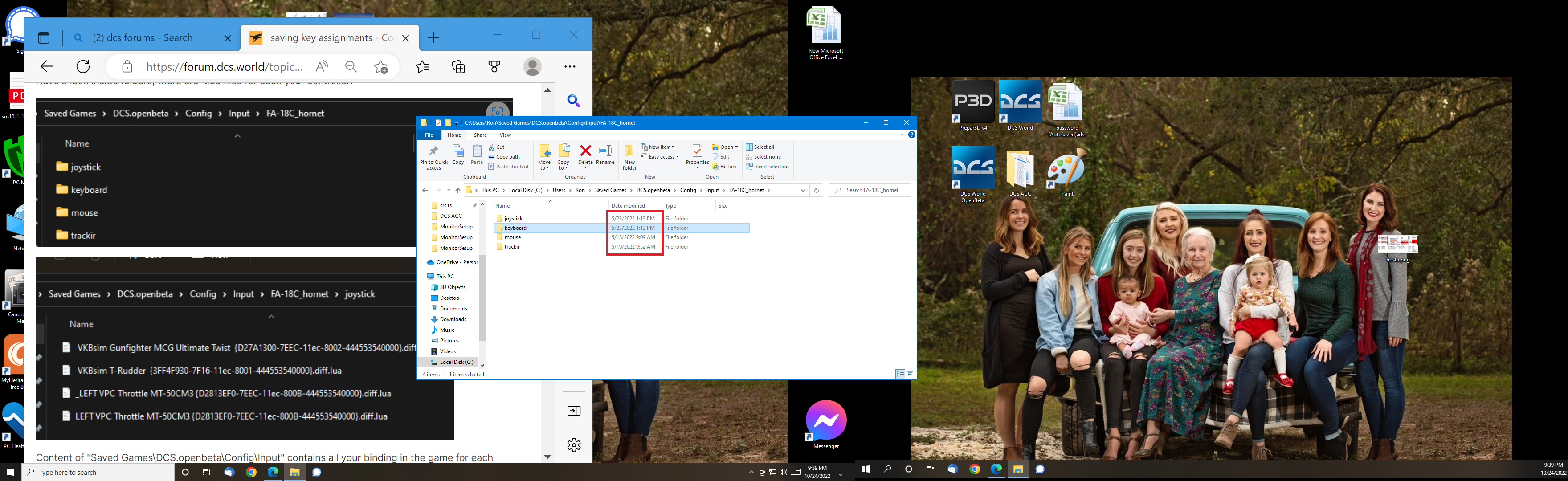Click the Paste icon in Explorer ribbon
The image size is (1568, 481).
(x=477, y=155)
